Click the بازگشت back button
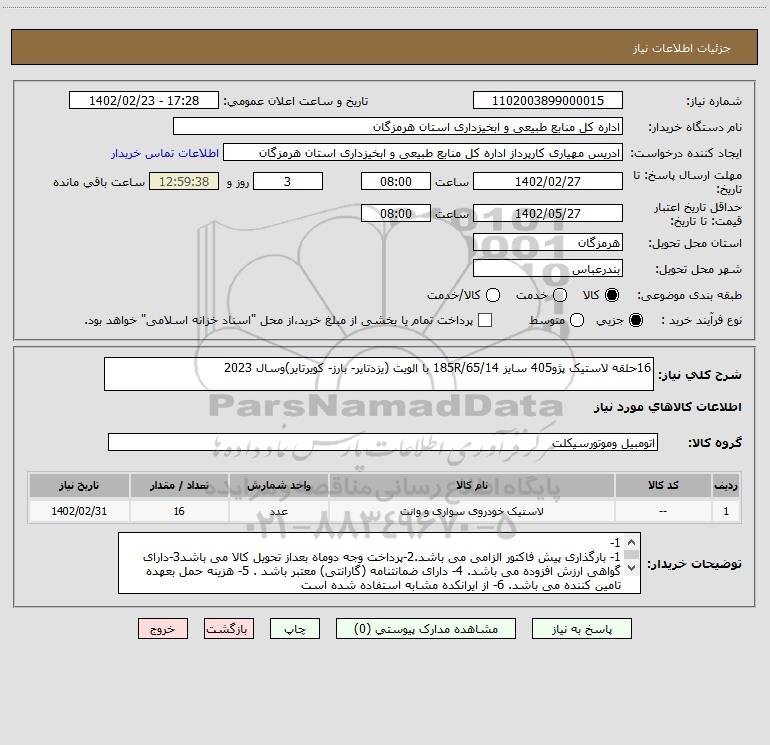Screen dimensions: 770x745 (x=229, y=629)
